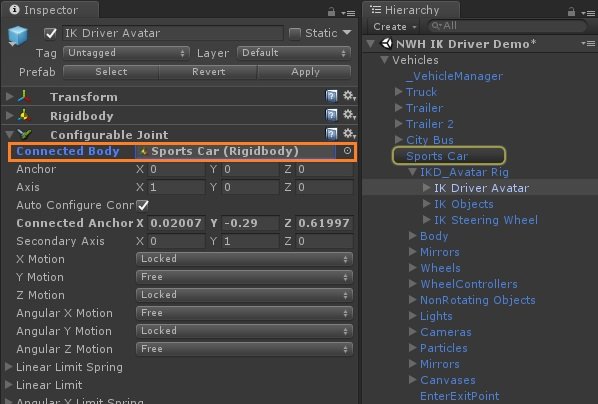This screenshot has width=598, height=404.
Task: Open Transform component settings gear
Action: click(x=349, y=95)
